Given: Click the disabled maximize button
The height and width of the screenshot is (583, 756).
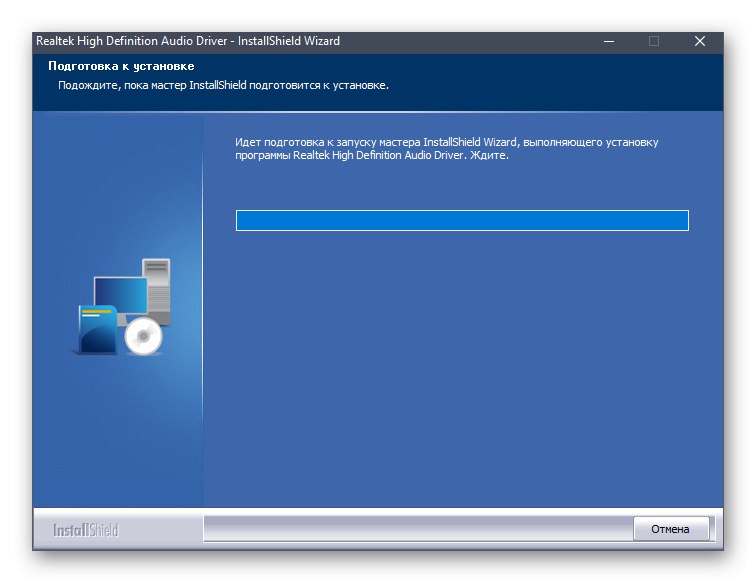Looking at the screenshot, I should pyautogui.click(x=654, y=41).
